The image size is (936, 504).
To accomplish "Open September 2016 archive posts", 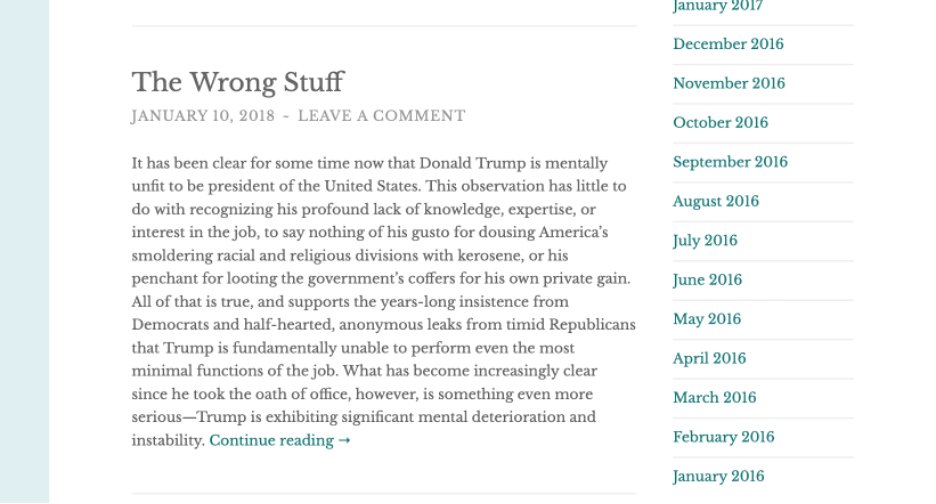I will (730, 162).
